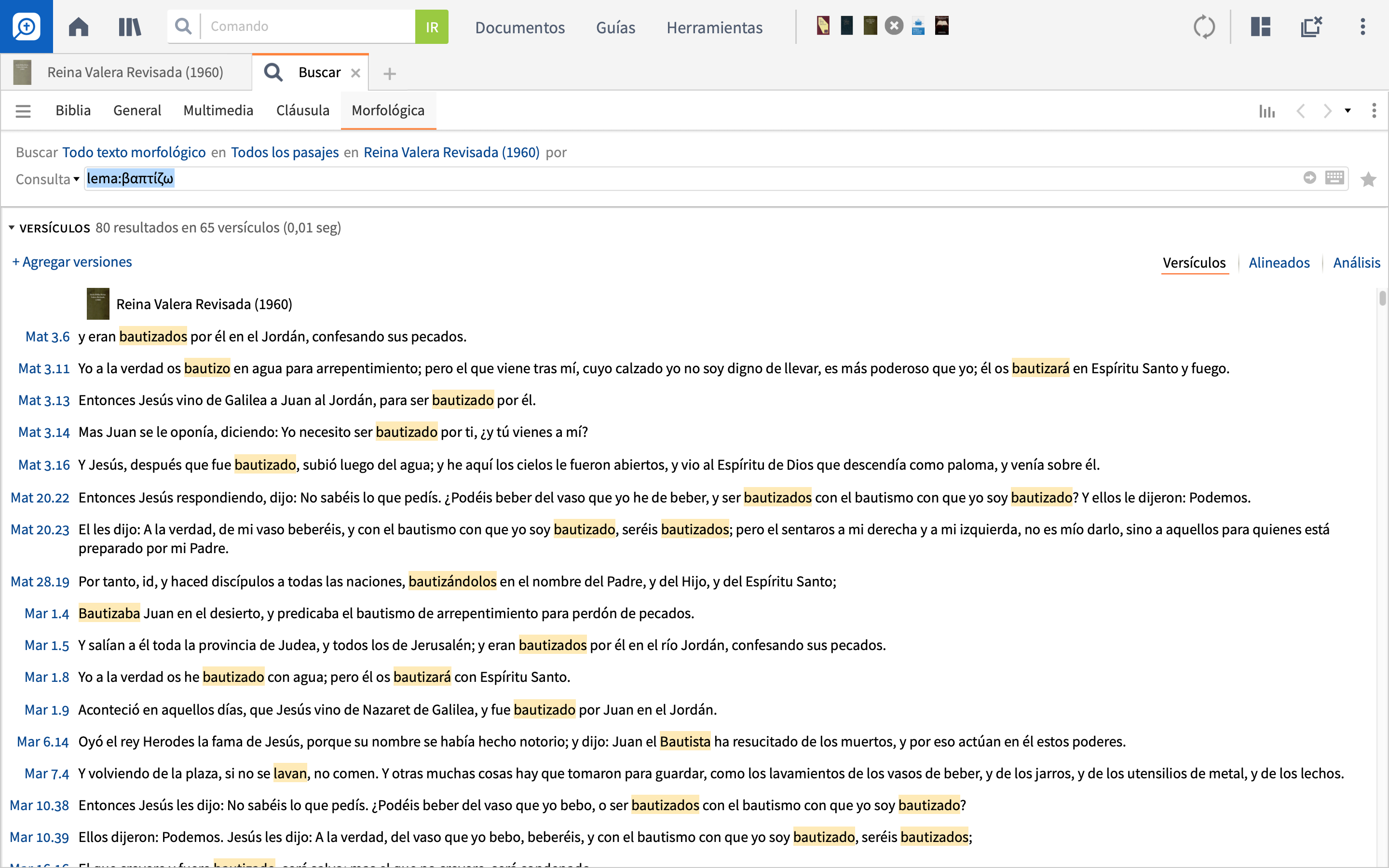Switch to General search type
The image size is (1389, 868).
[137, 110]
